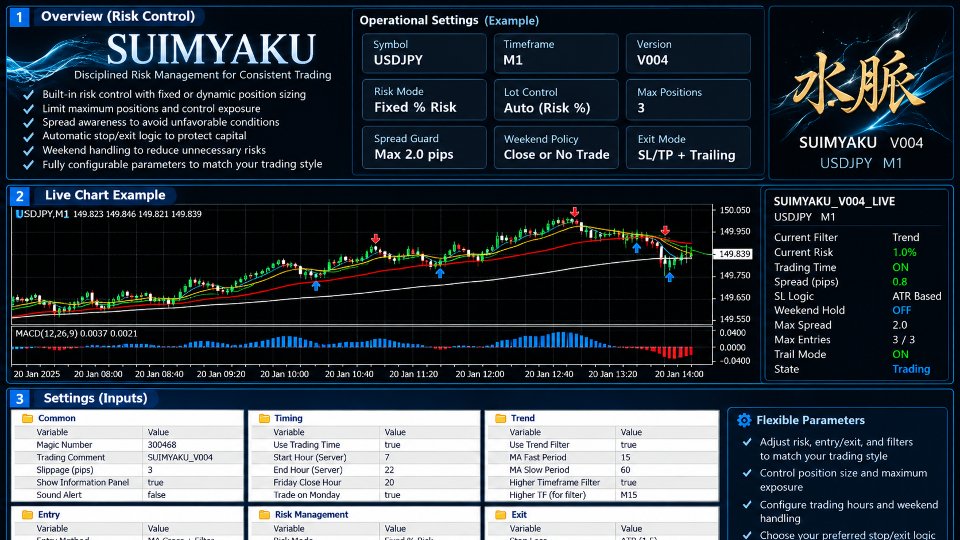This screenshot has height=540, width=960.
Task: Click the Sound Alert value false
Action: [156, 495]
